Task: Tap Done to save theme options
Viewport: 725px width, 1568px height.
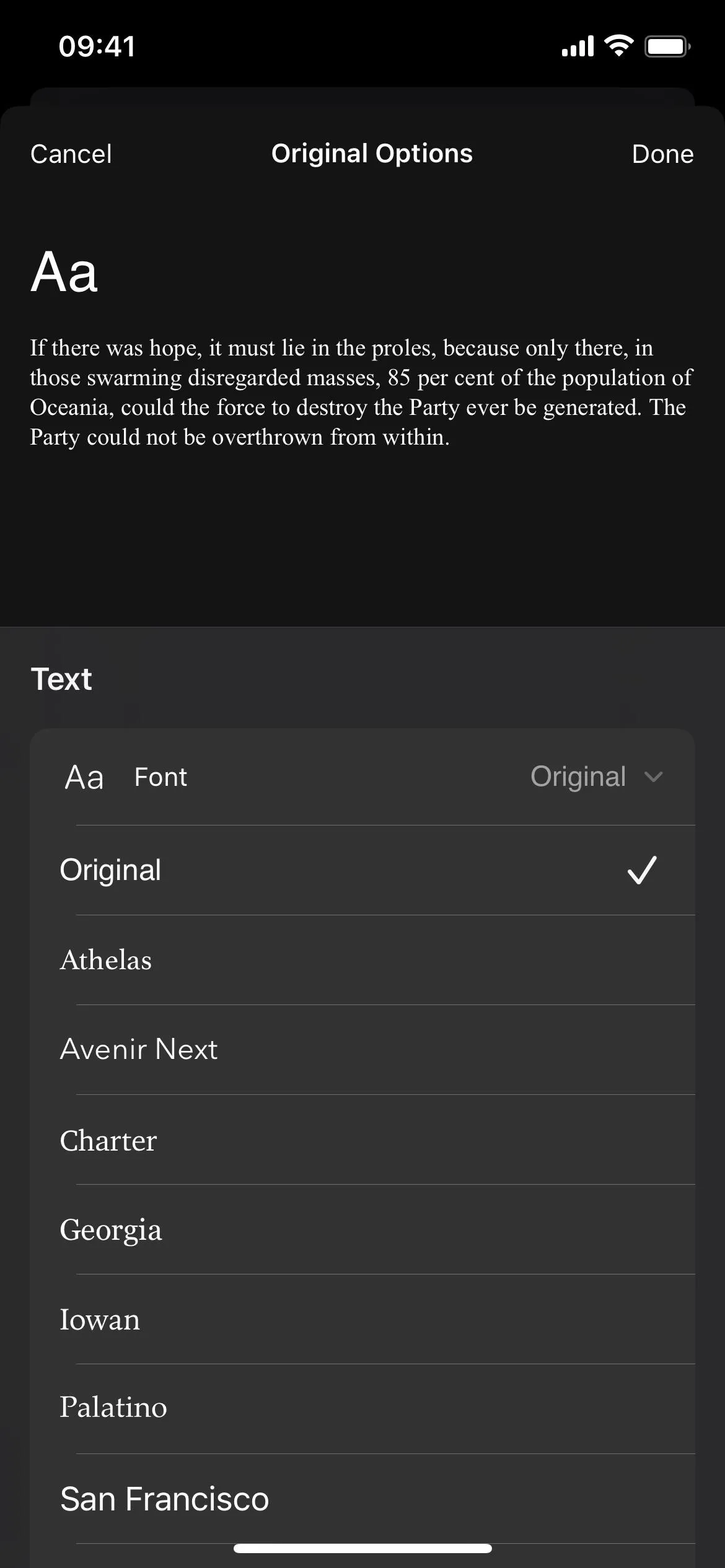Action: point(662,154)
